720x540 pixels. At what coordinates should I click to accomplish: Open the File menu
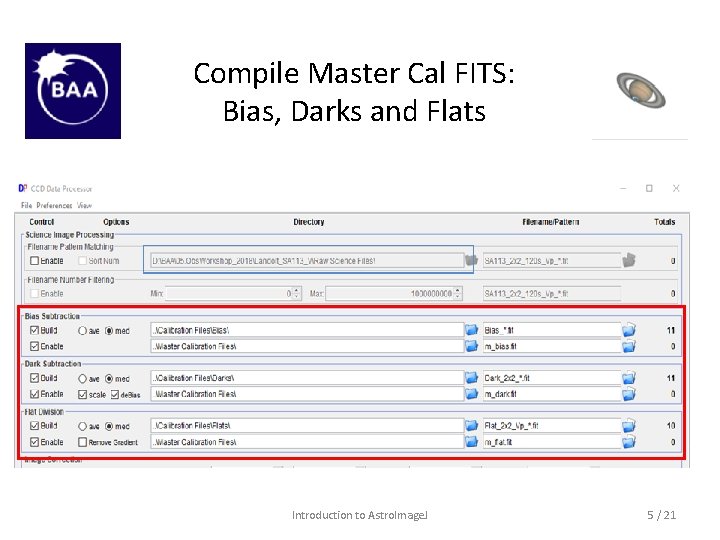click(x=26, y=205)
